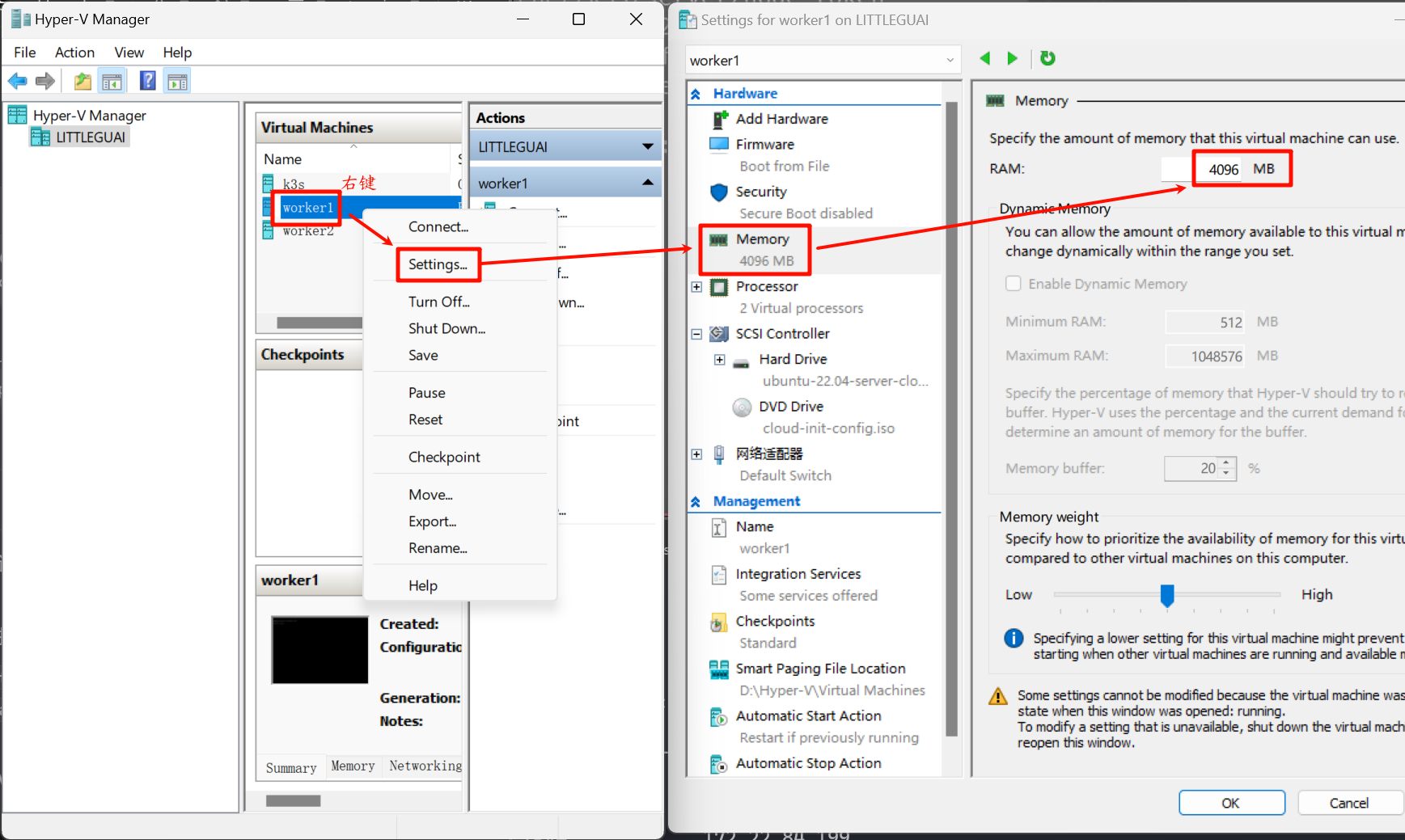Click the back arrow in Hyper-V toolbar

pyautogui.click(x=17, y=81)
